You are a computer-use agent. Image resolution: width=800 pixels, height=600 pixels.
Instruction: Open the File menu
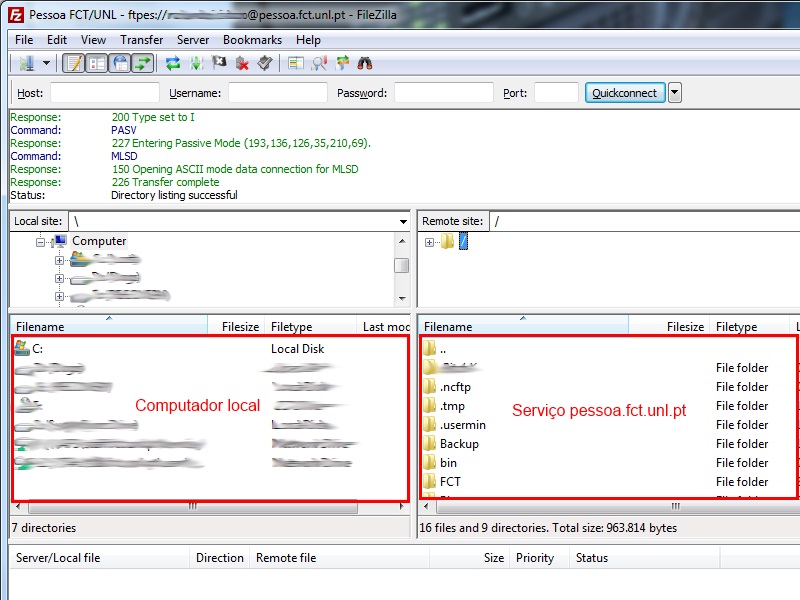coord(24,40)
